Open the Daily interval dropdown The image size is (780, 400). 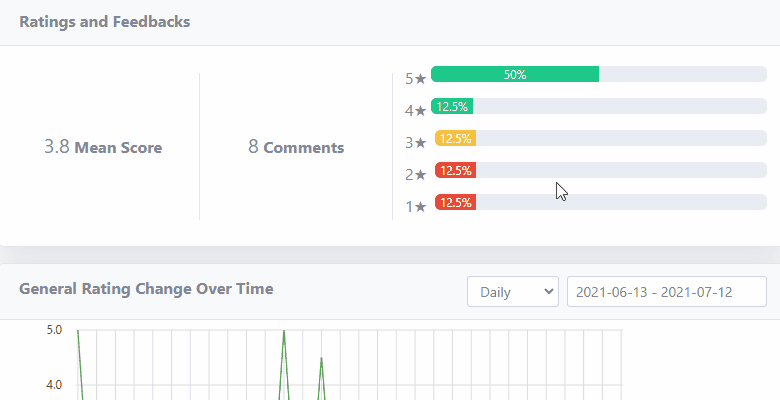(512, 292)
